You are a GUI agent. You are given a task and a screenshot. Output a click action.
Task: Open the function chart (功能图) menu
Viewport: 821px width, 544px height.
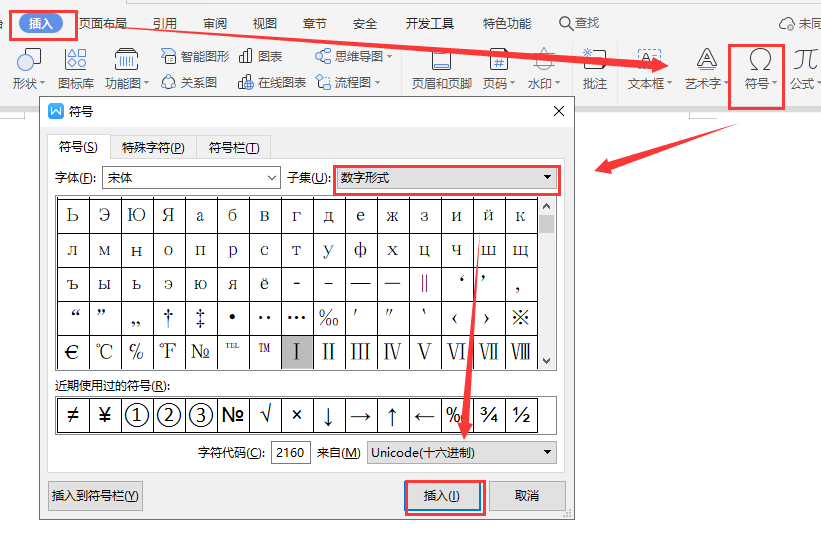pos(127,69)
